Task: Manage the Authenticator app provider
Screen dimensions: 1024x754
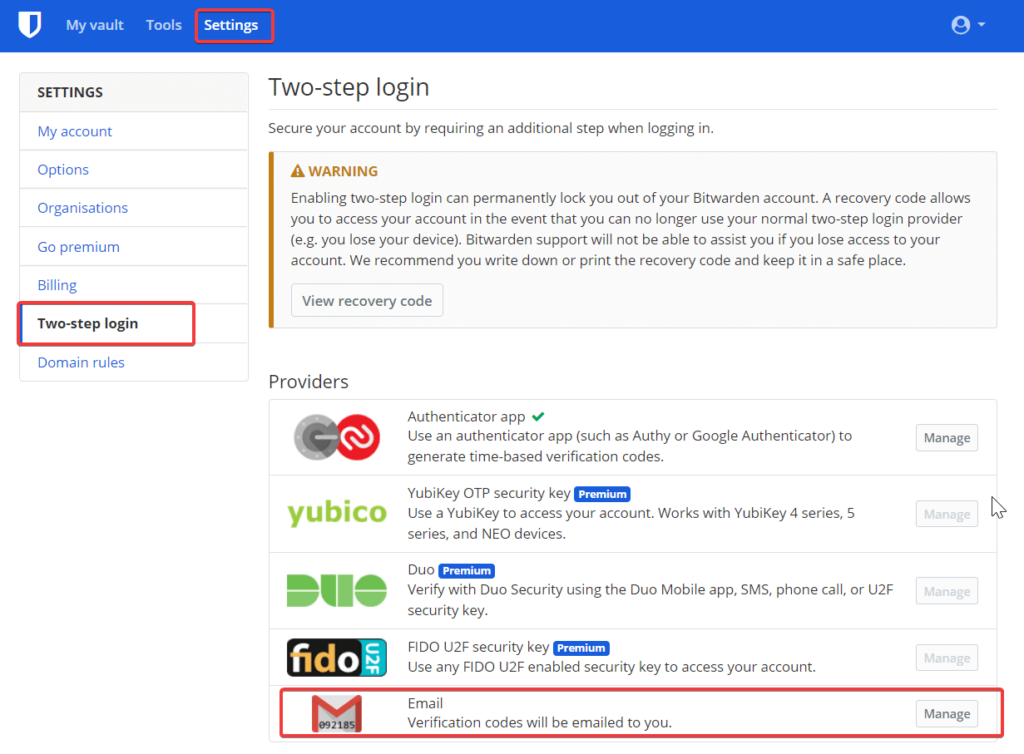Action: (x=946, y=437)
